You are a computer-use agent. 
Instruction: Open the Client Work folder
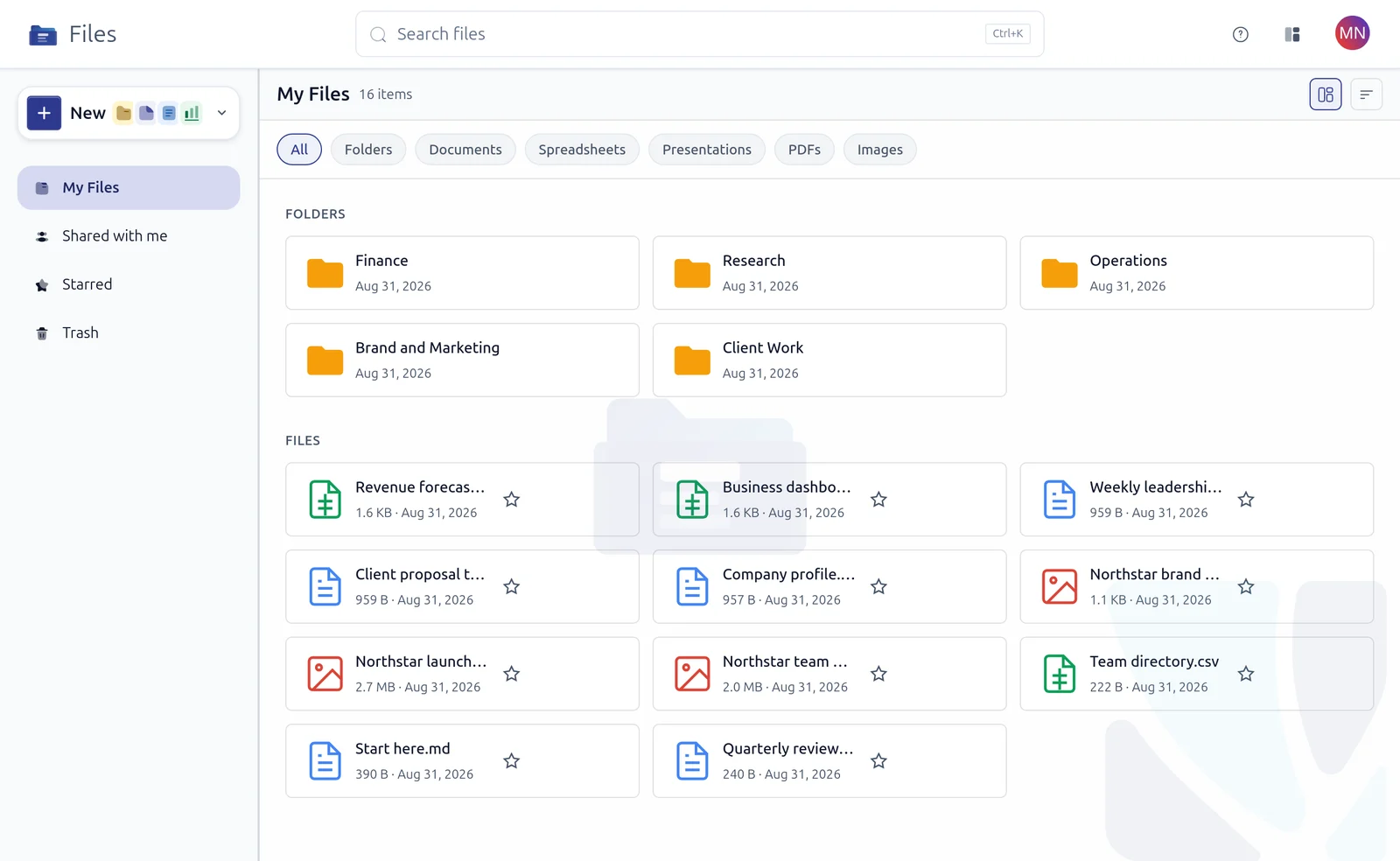829,360
